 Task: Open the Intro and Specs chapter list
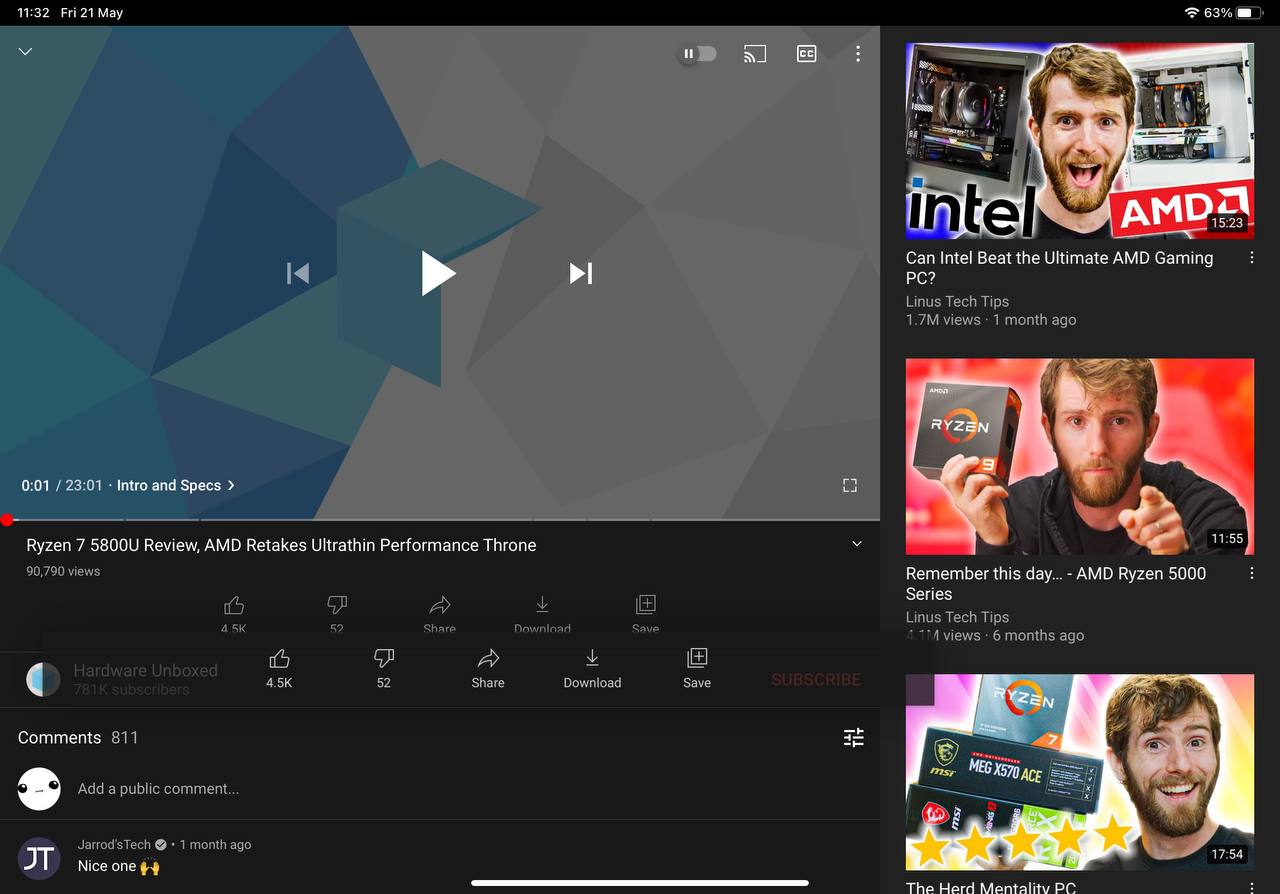pos(176,485)
